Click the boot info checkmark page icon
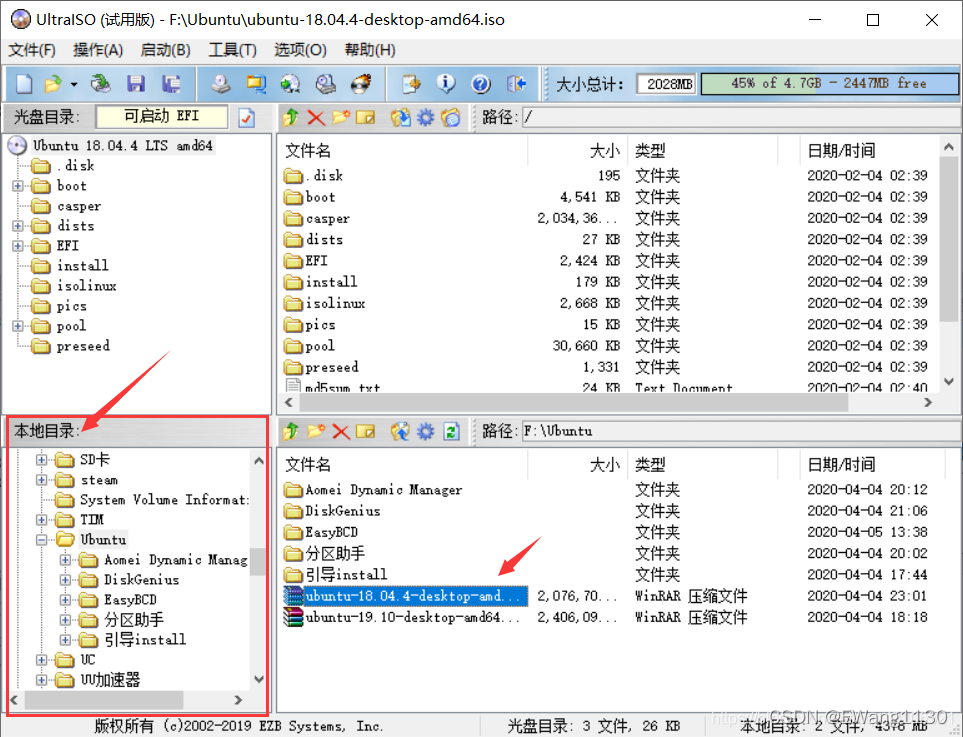This screenshot has width=963, height=737. pyautogui.click(x=246, y=117)
